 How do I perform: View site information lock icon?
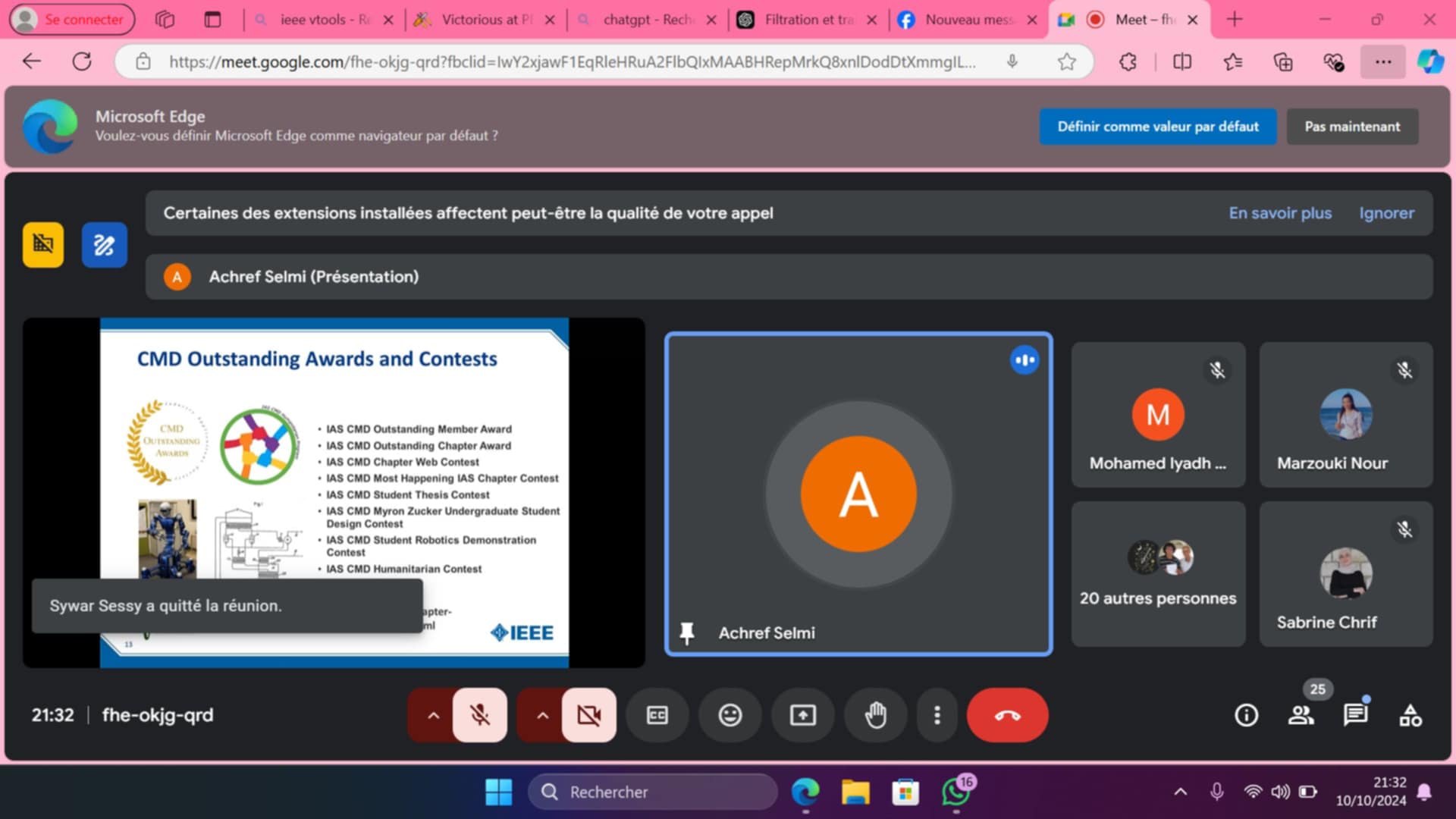pos(143,61)
